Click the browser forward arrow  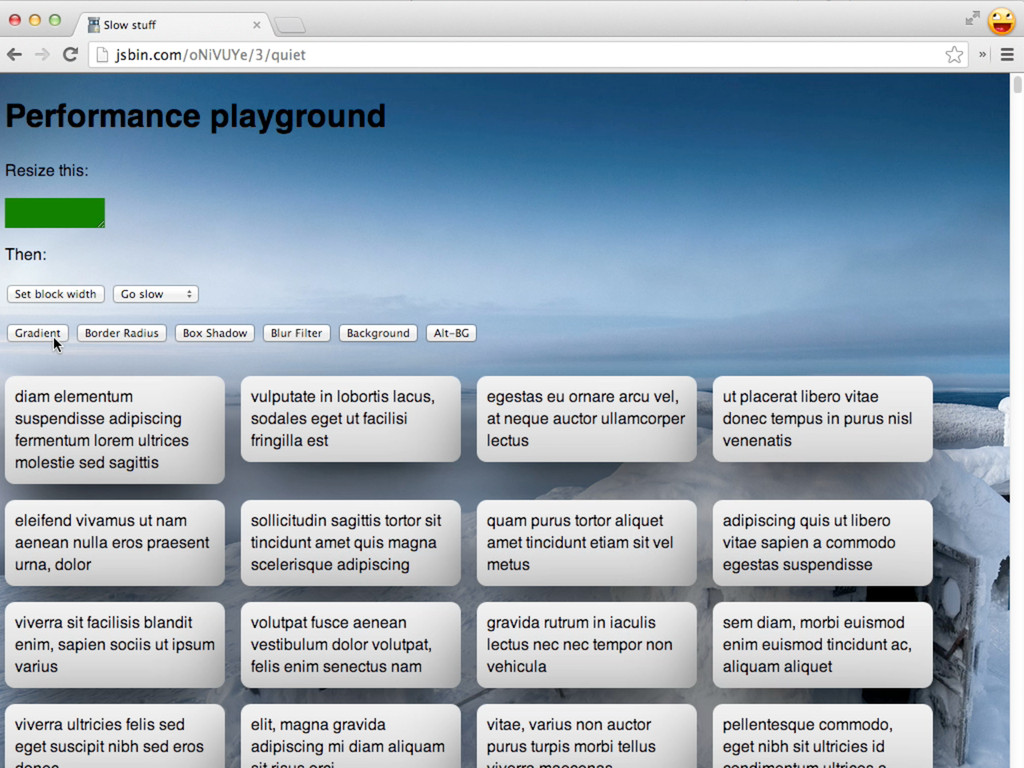[42, 55]
